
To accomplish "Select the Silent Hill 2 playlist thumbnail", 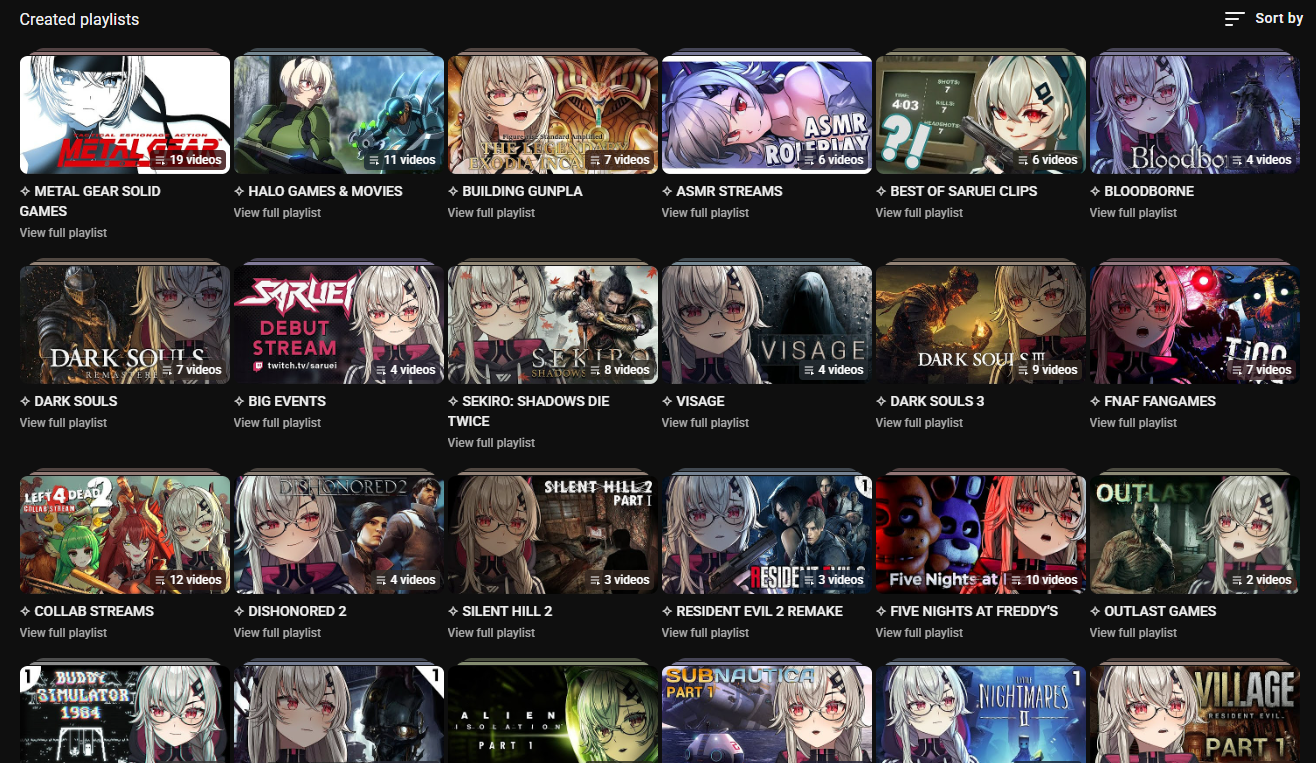I will (553, 535).
